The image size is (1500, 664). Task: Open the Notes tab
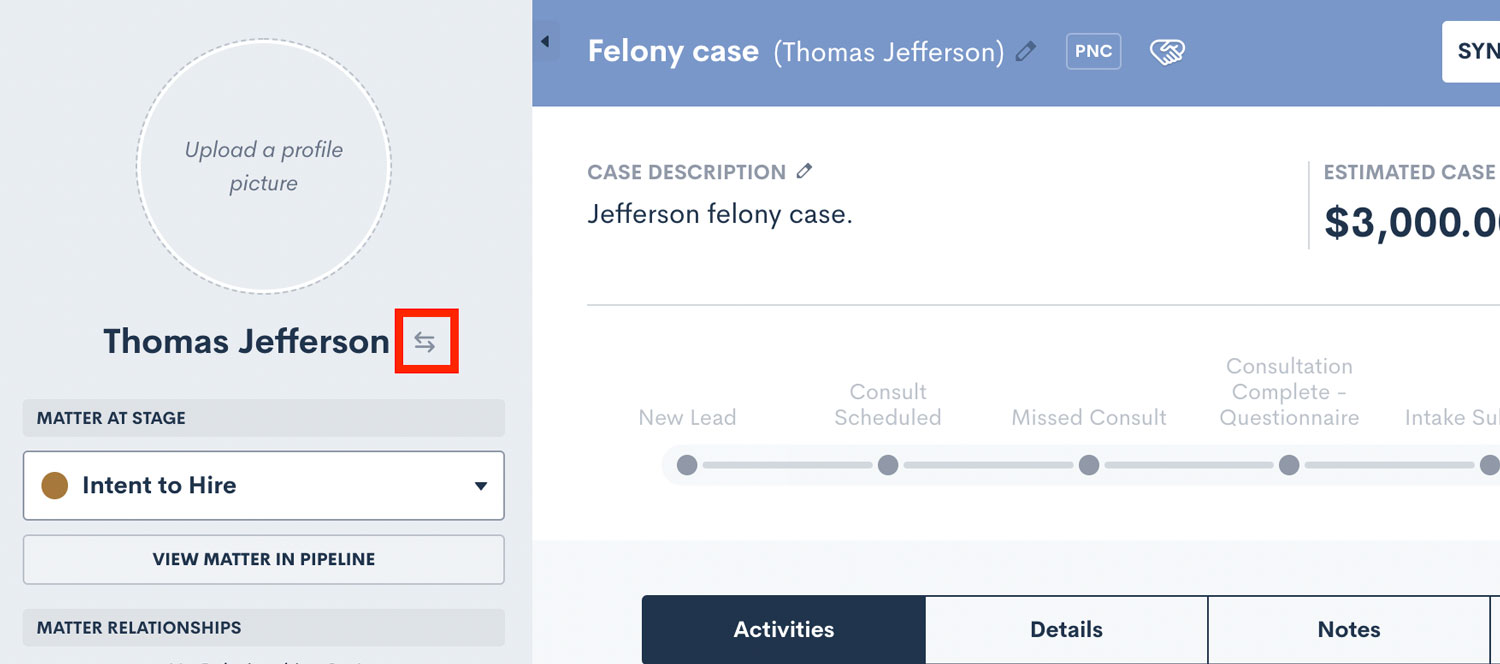1349,630
